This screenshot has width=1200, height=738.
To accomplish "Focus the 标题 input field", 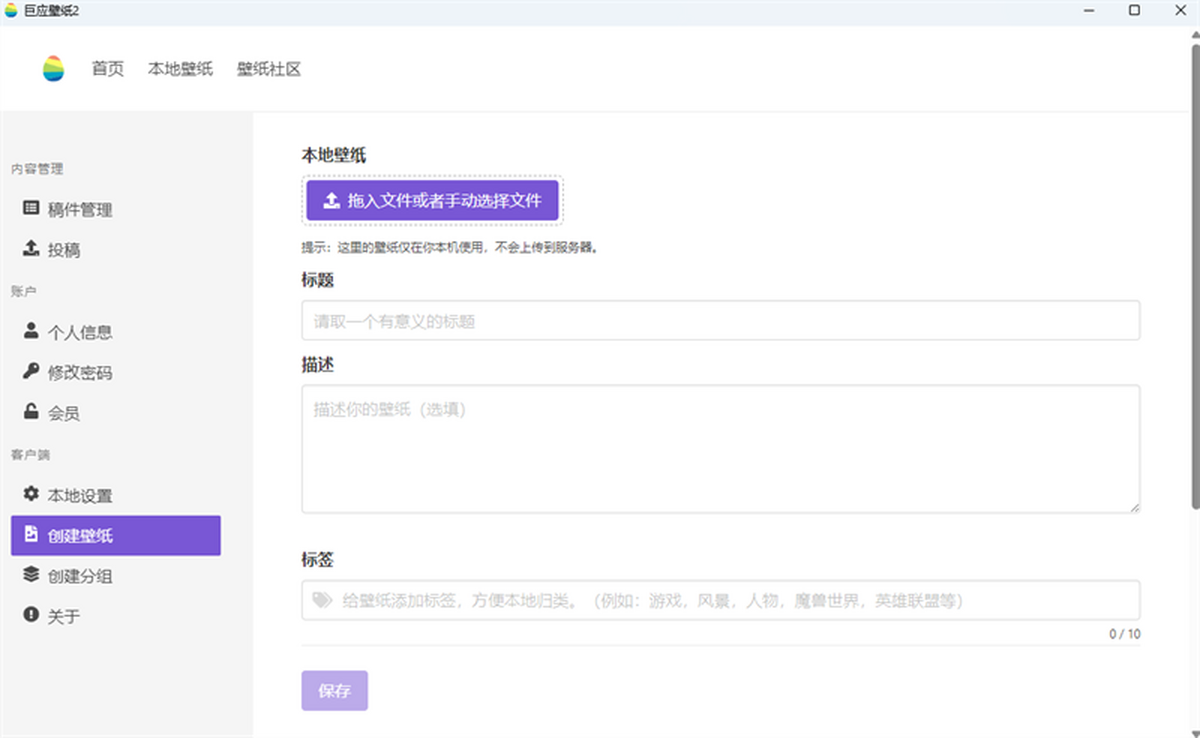I will (x=721, y=321).
